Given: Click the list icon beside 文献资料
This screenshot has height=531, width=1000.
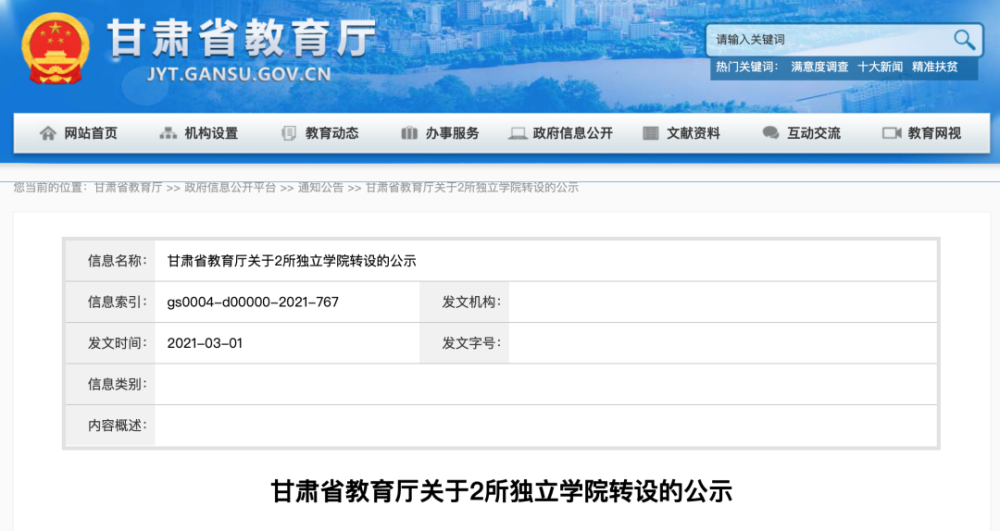Looking at the screenshot, I should (x=651, y=133).
